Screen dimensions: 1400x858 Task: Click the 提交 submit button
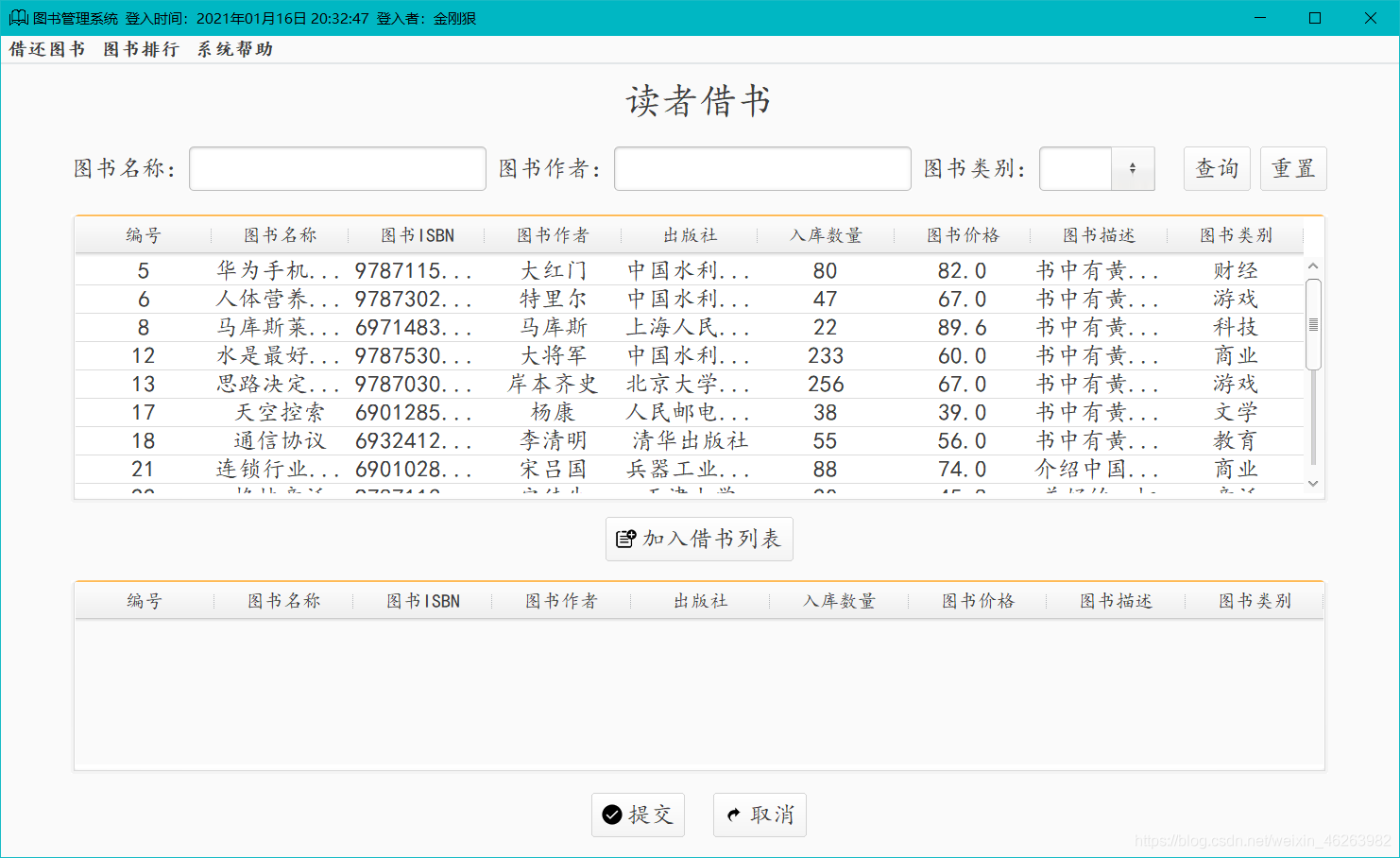638,815
